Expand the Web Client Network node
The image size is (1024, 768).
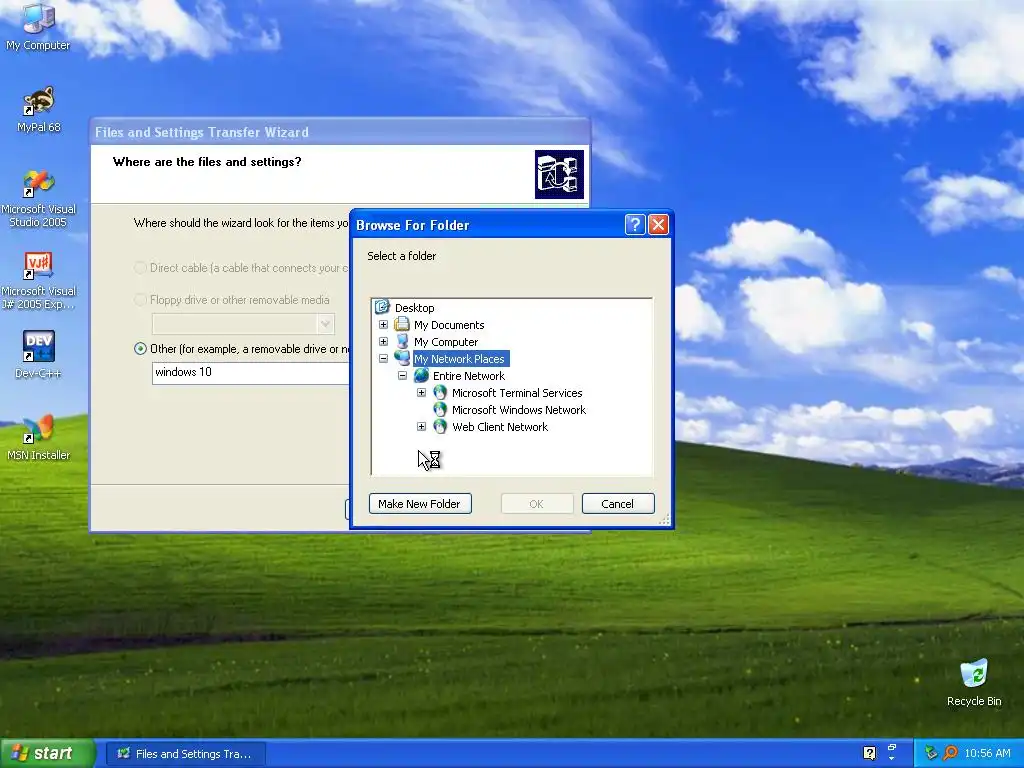click(x=421, y=426)
